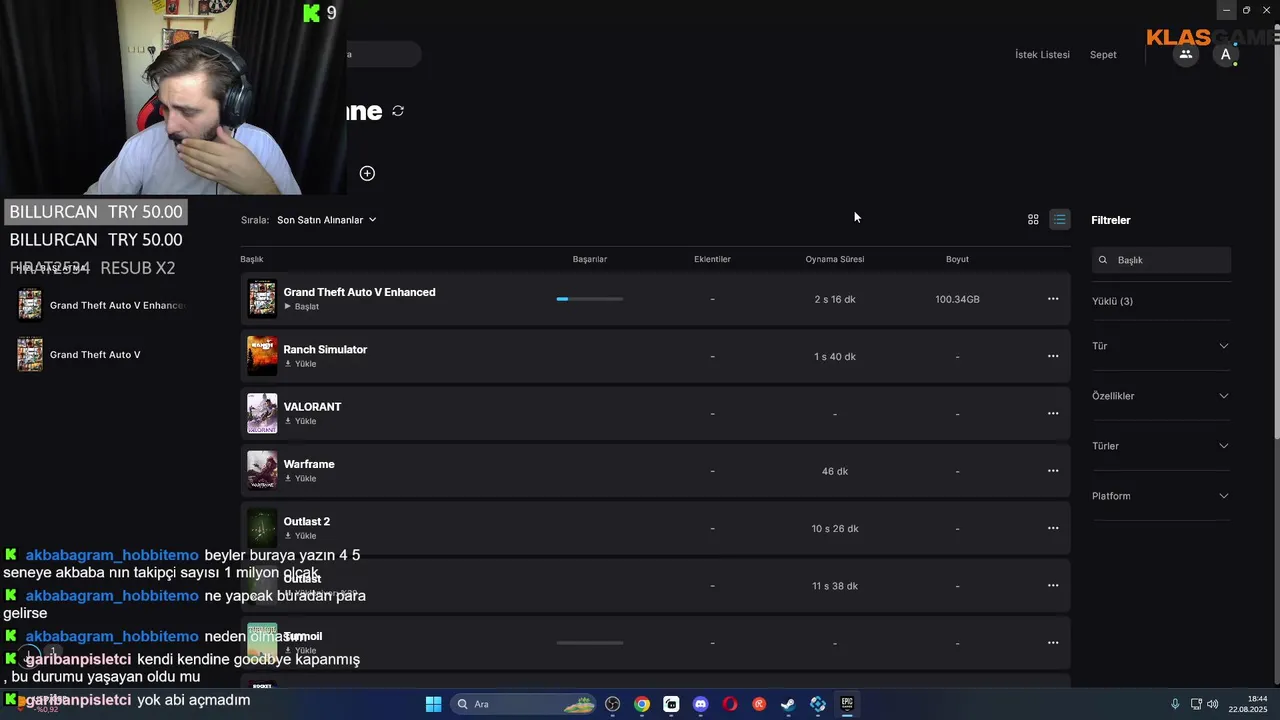Click the taskbar Ara search box
Viewport: 1280px width, 720px height.
(525, 704)
